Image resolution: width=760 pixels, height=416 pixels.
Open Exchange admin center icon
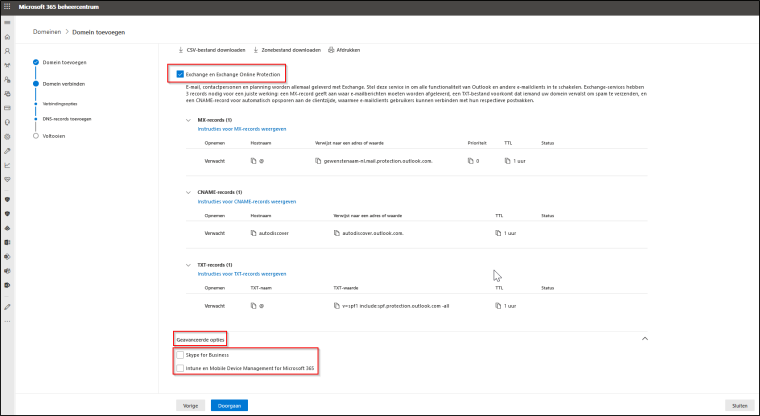coord(7,242)
